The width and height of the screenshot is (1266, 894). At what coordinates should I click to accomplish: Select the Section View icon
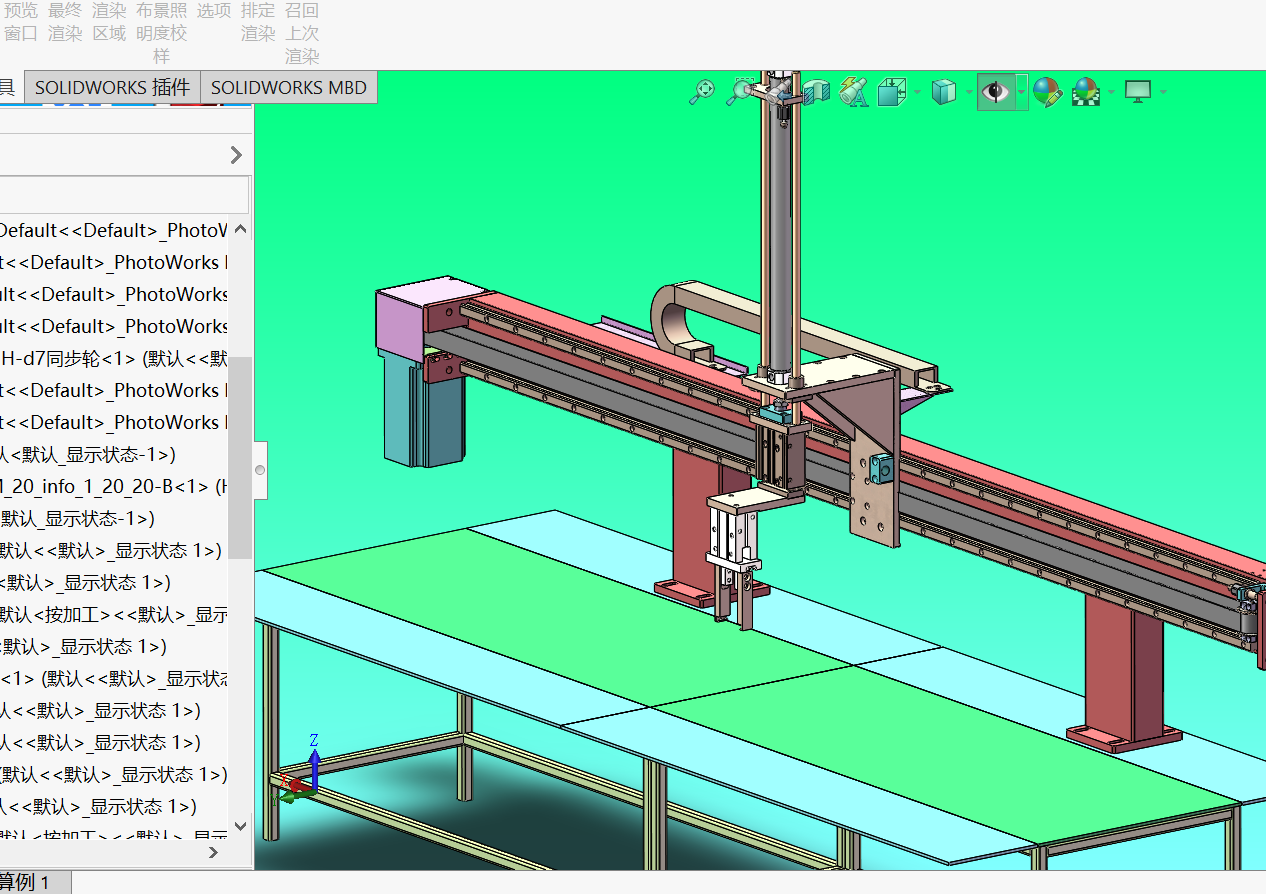[817, 92]
